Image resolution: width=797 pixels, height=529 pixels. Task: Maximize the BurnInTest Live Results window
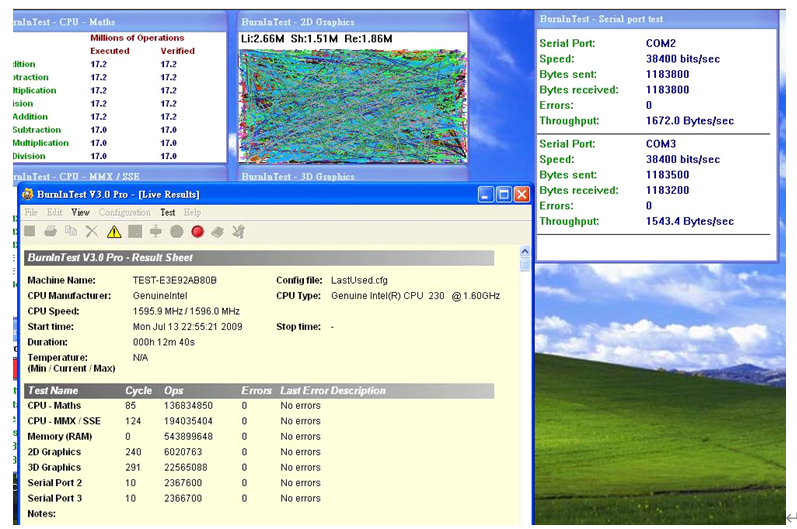(504, 194)
